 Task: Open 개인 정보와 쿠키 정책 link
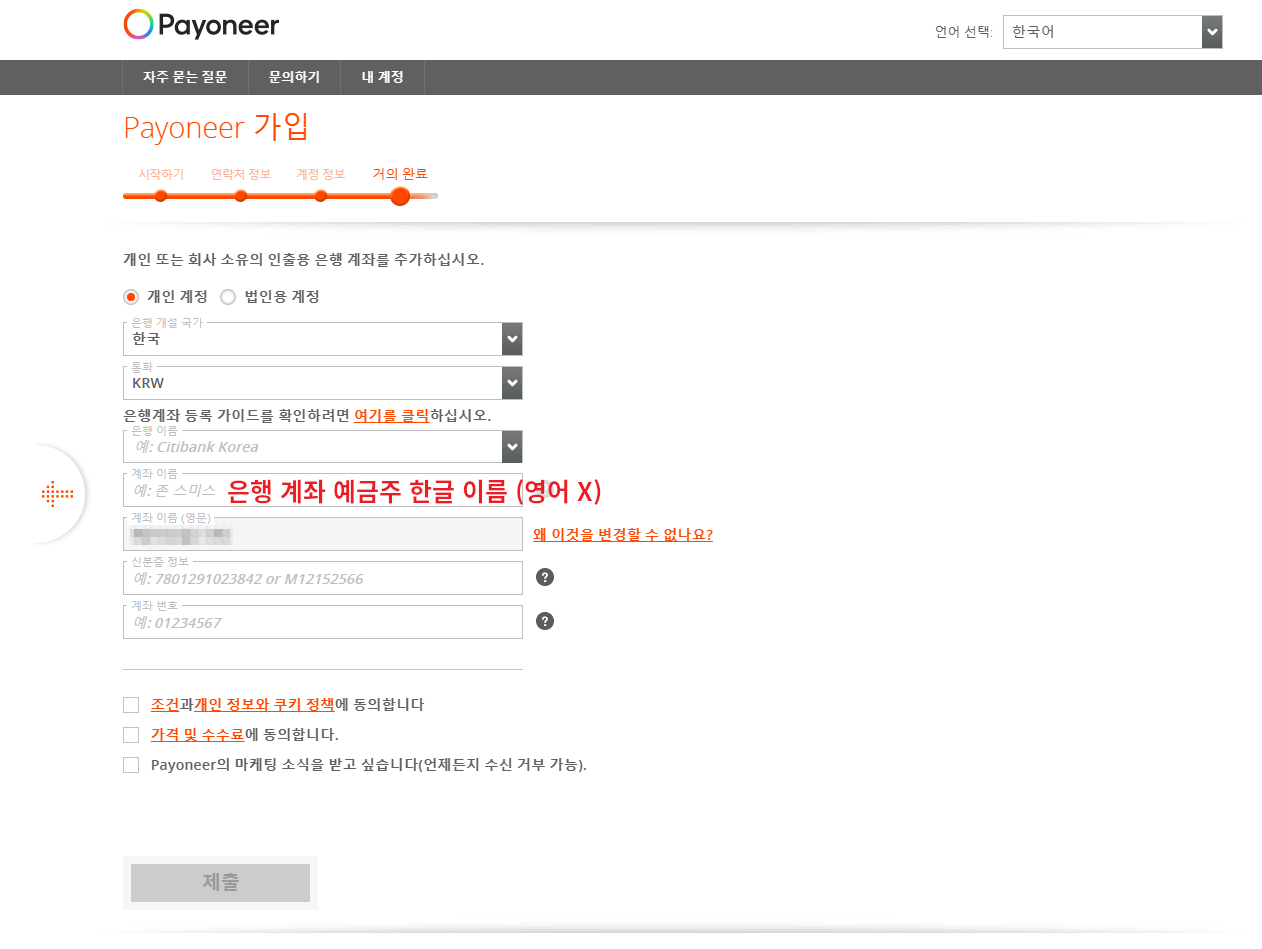[265, 705]
